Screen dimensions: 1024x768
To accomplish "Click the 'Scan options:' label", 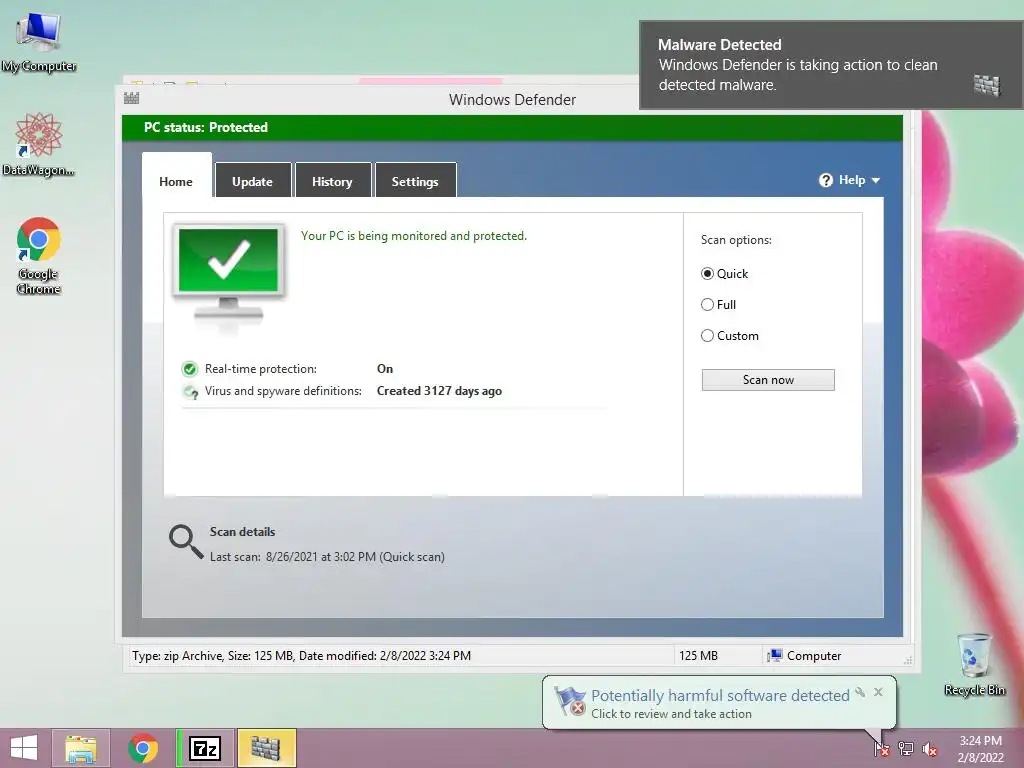I will point(736,240).
